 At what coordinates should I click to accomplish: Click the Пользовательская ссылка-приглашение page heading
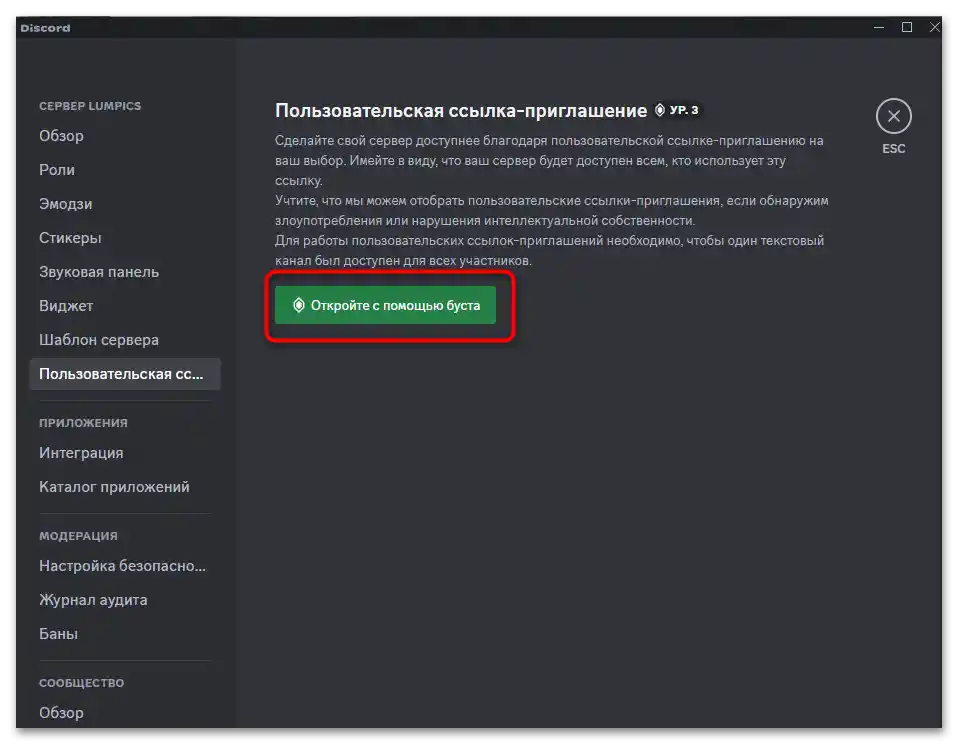coord(461,111)
